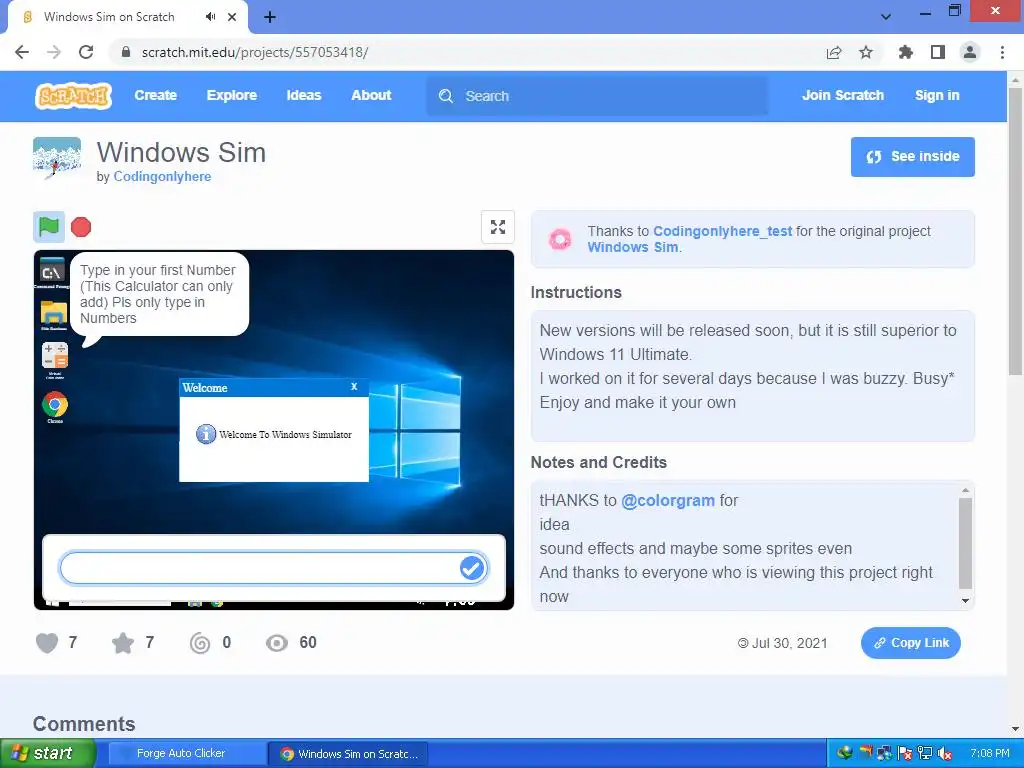This screenshot has height=768, width=1024.
Task: Go forward in browser history
Action: tap(54, 52)
